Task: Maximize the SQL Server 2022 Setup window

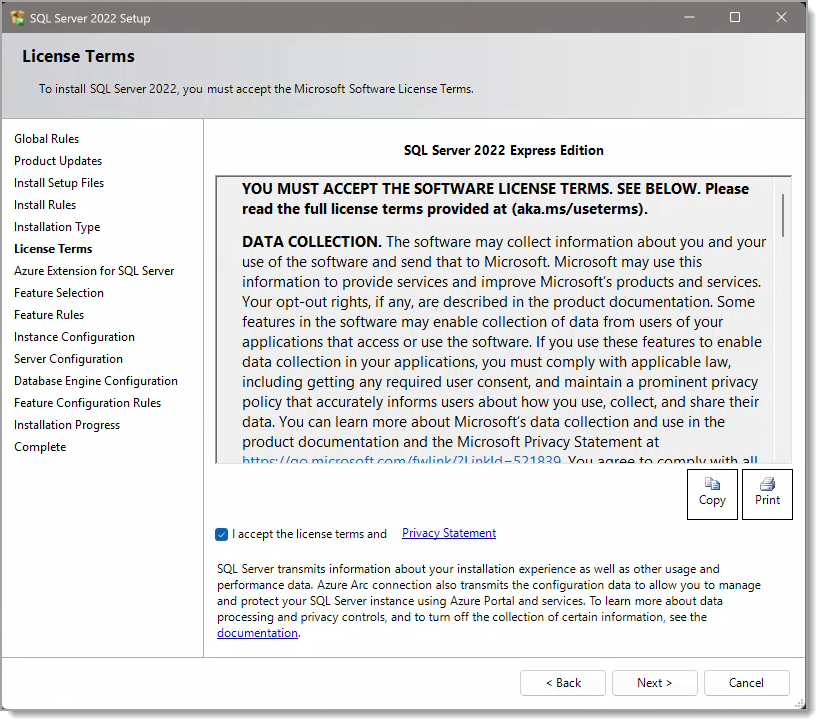Action: click(735, 17)
